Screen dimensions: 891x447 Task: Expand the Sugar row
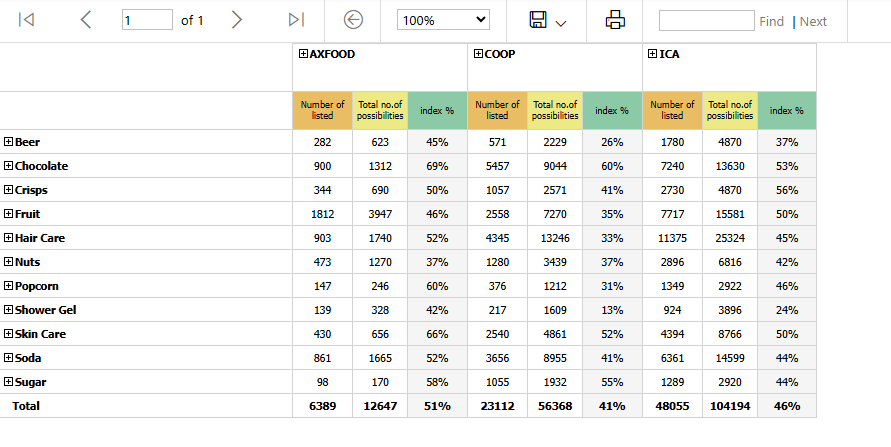coord(9,382)
